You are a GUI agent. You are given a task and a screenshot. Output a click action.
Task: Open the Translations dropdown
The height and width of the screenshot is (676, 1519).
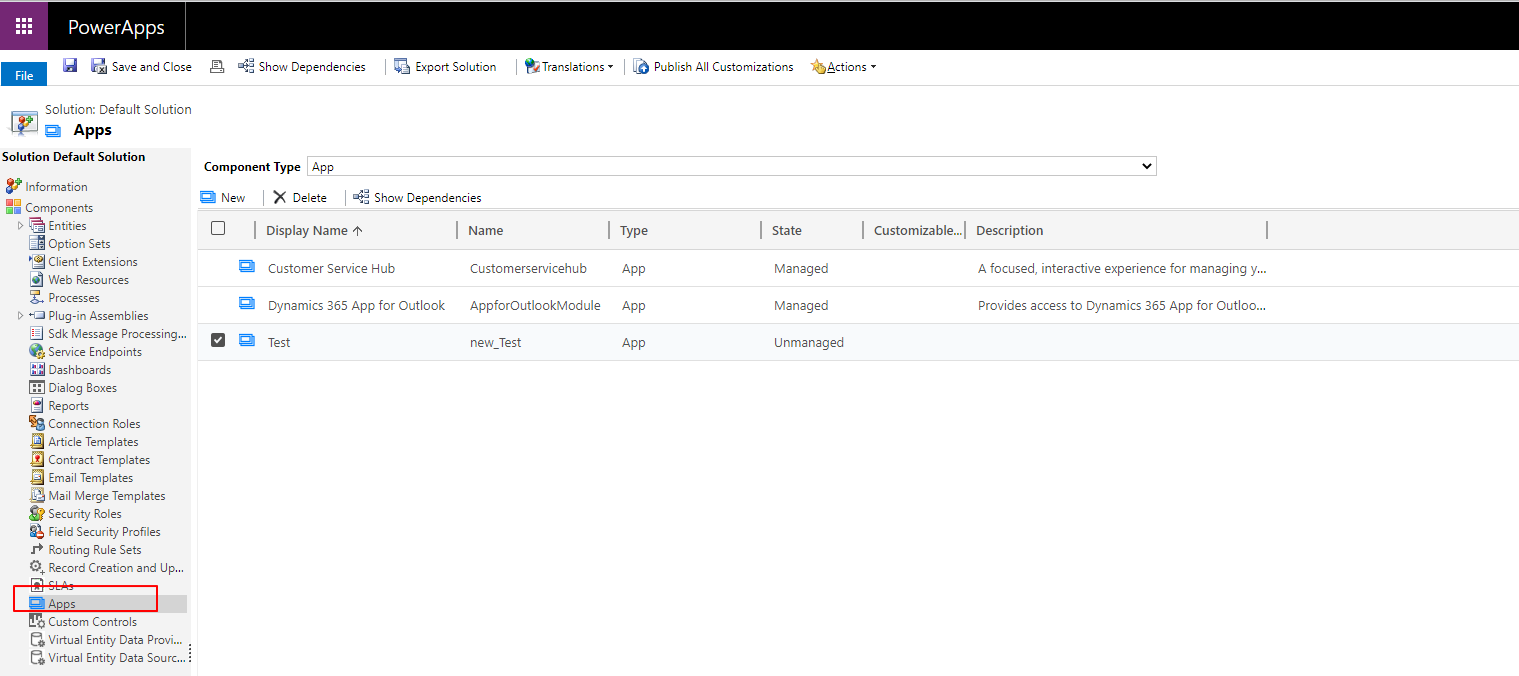[x=569, y=66]
